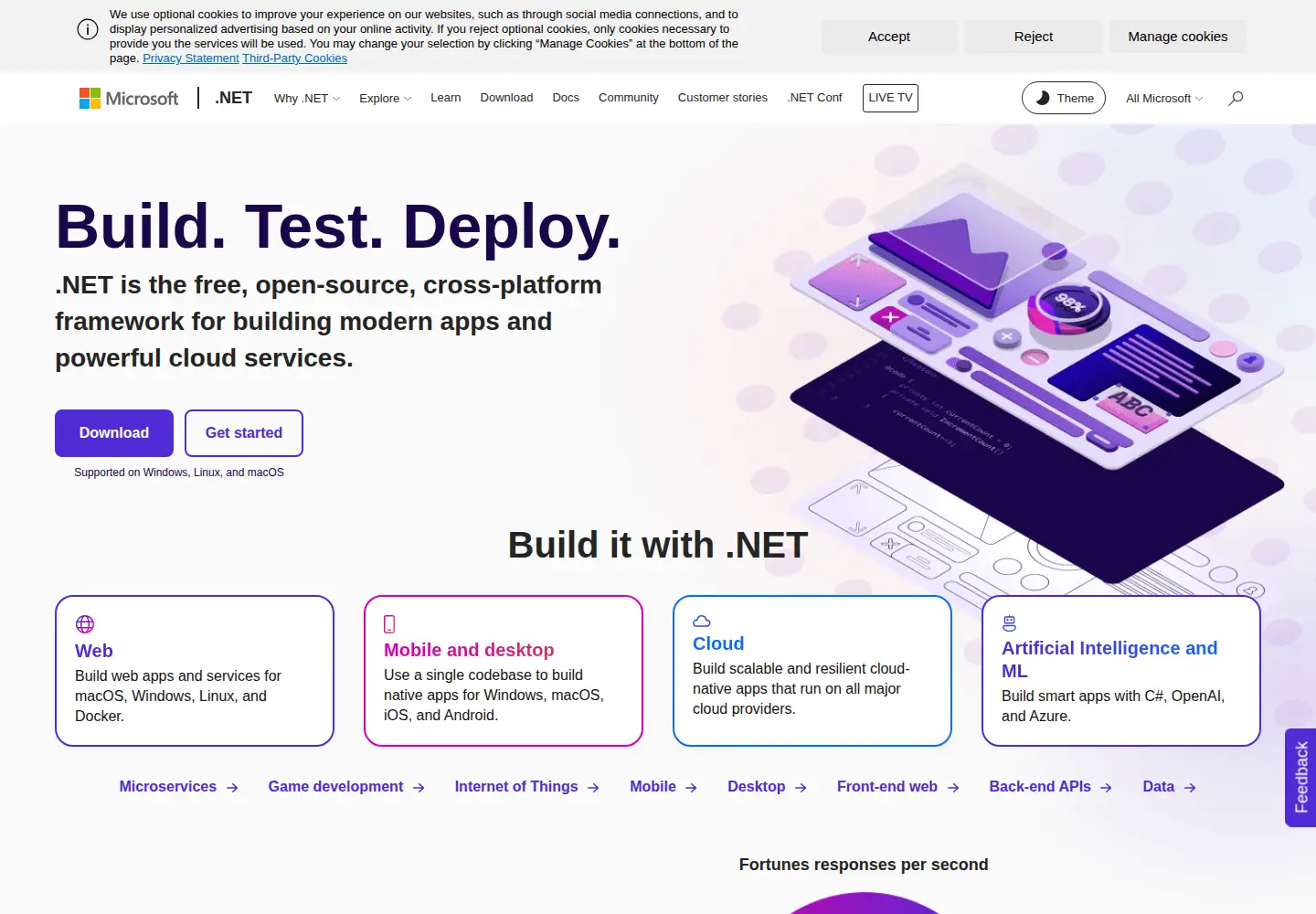Toggle the Theme dark mode button
This screenshot has width=1316, height=914.
[1064, 98]
